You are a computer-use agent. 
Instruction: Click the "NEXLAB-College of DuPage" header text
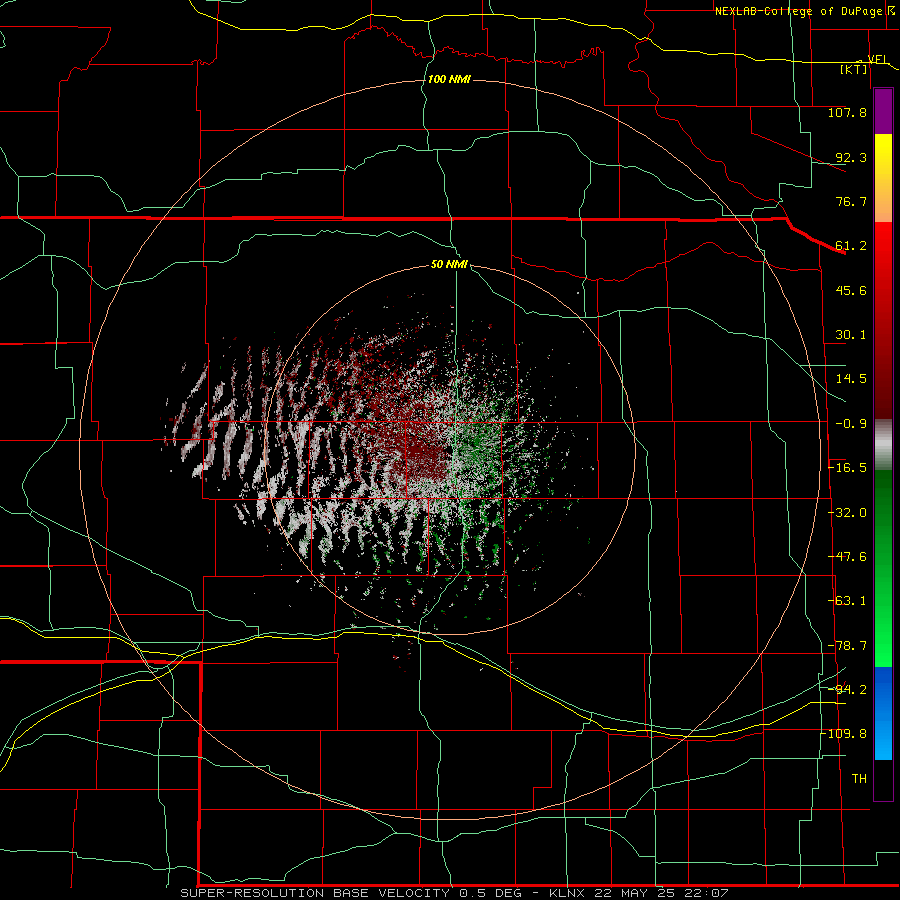pos(800,11)
